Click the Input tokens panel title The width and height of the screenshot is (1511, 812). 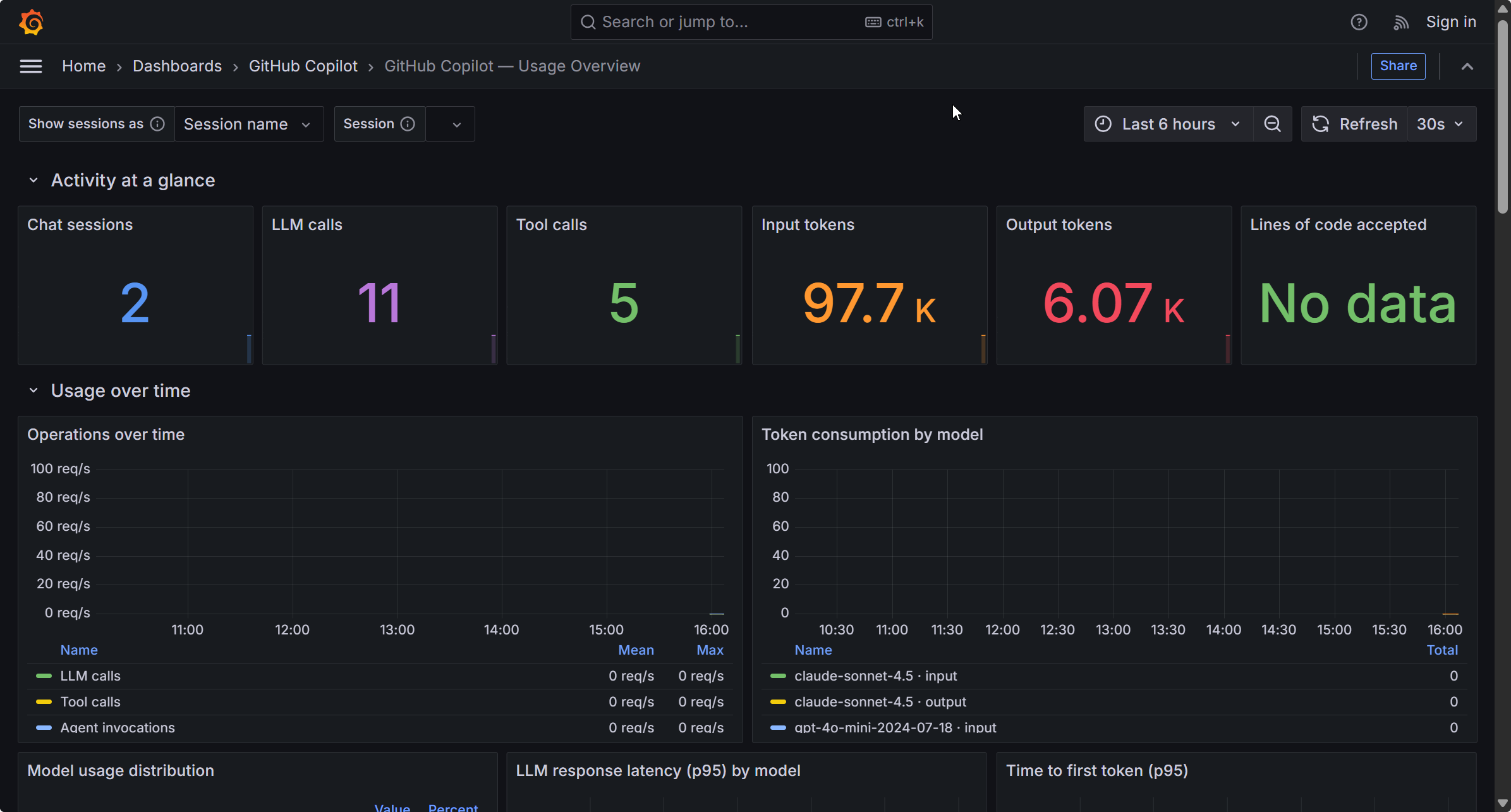click(808, 225)
